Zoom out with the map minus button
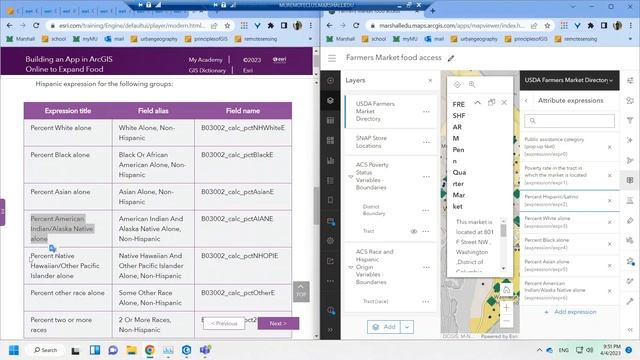The width and height of the screenshot is (640, 360). coord(506,321)
